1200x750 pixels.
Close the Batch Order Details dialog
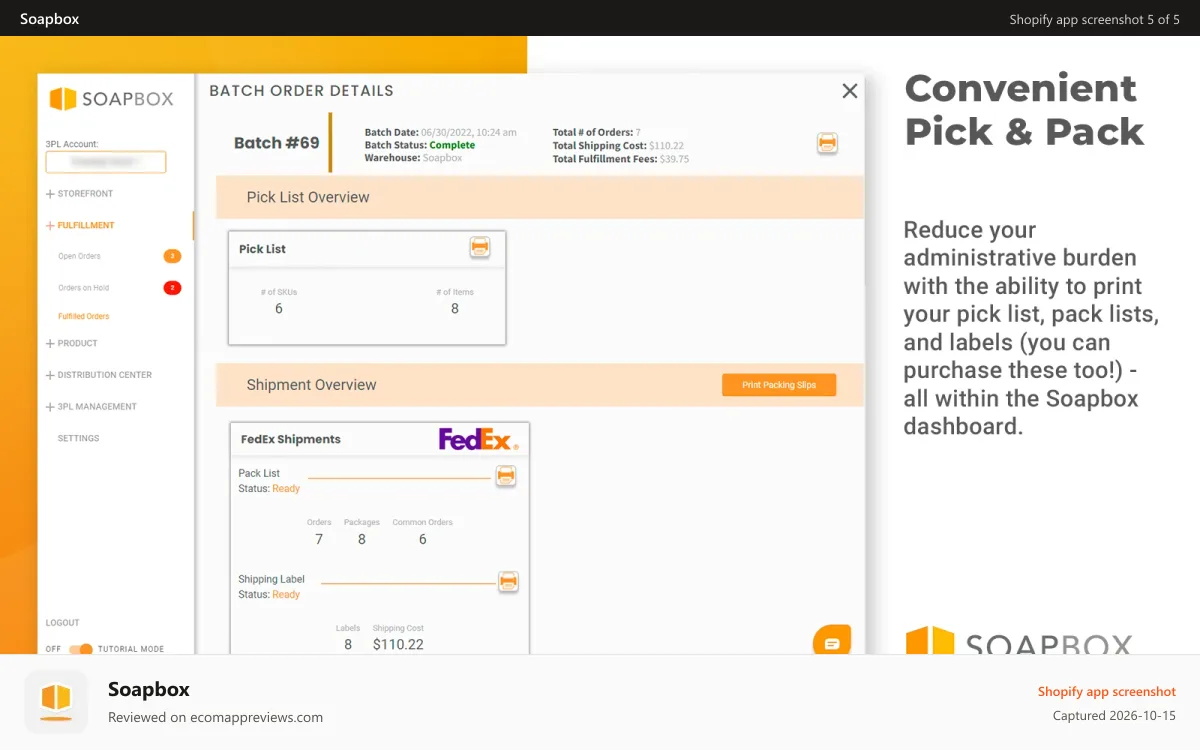tap(850, 91)
